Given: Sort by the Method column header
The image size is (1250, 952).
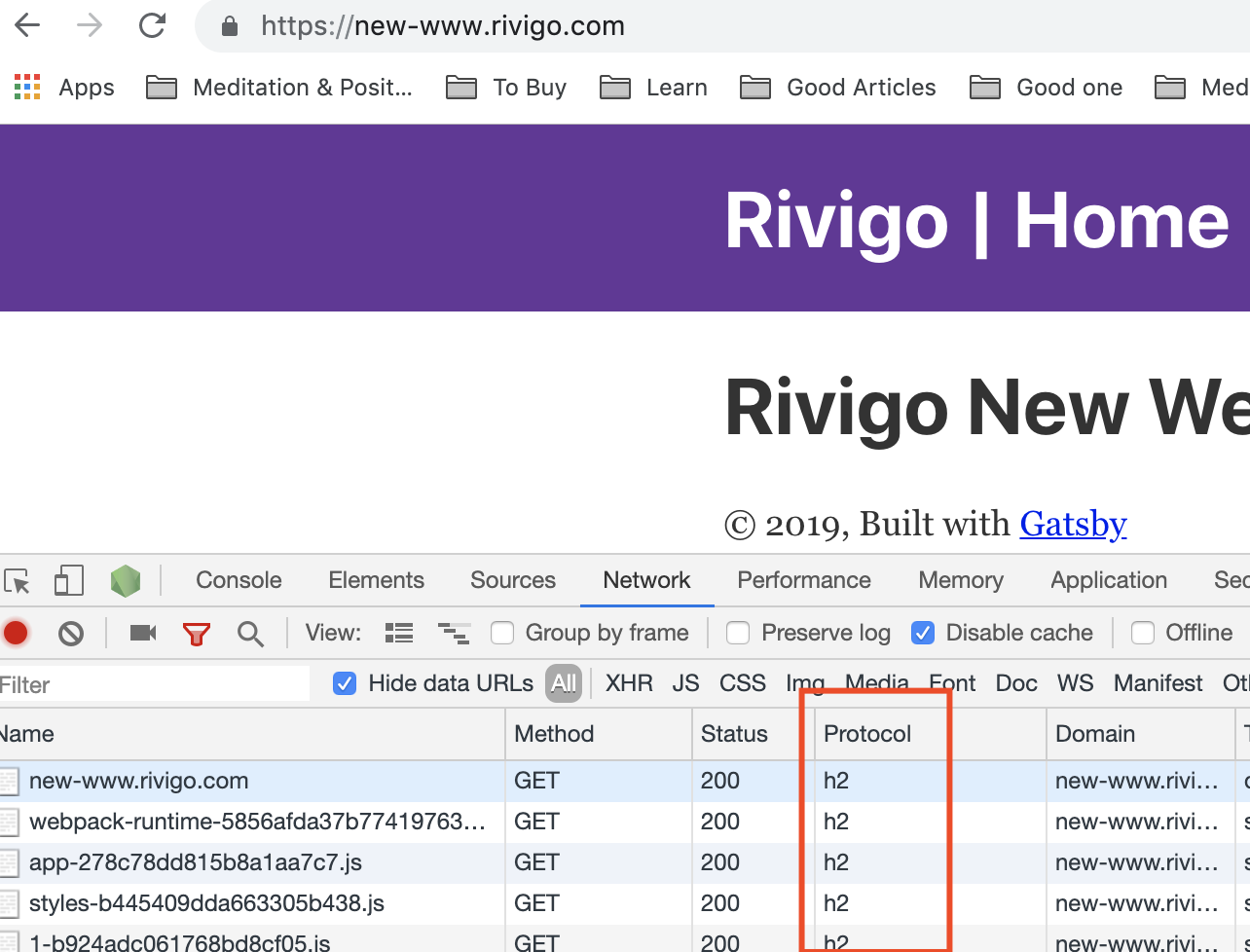Looking at the screenshot, I should [x=599, y=734].
